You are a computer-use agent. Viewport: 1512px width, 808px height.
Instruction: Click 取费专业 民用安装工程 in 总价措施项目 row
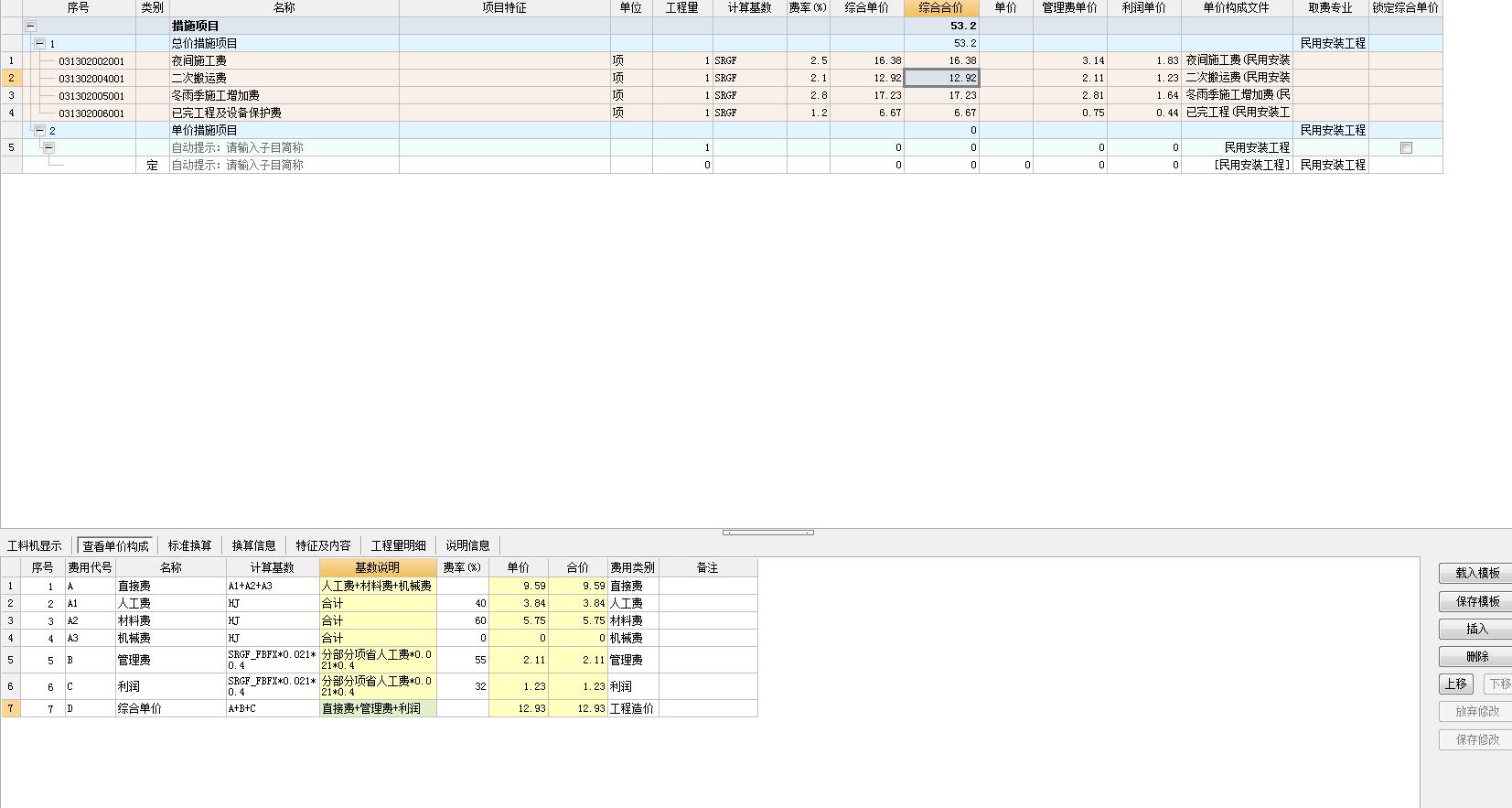pos(1331,44)
